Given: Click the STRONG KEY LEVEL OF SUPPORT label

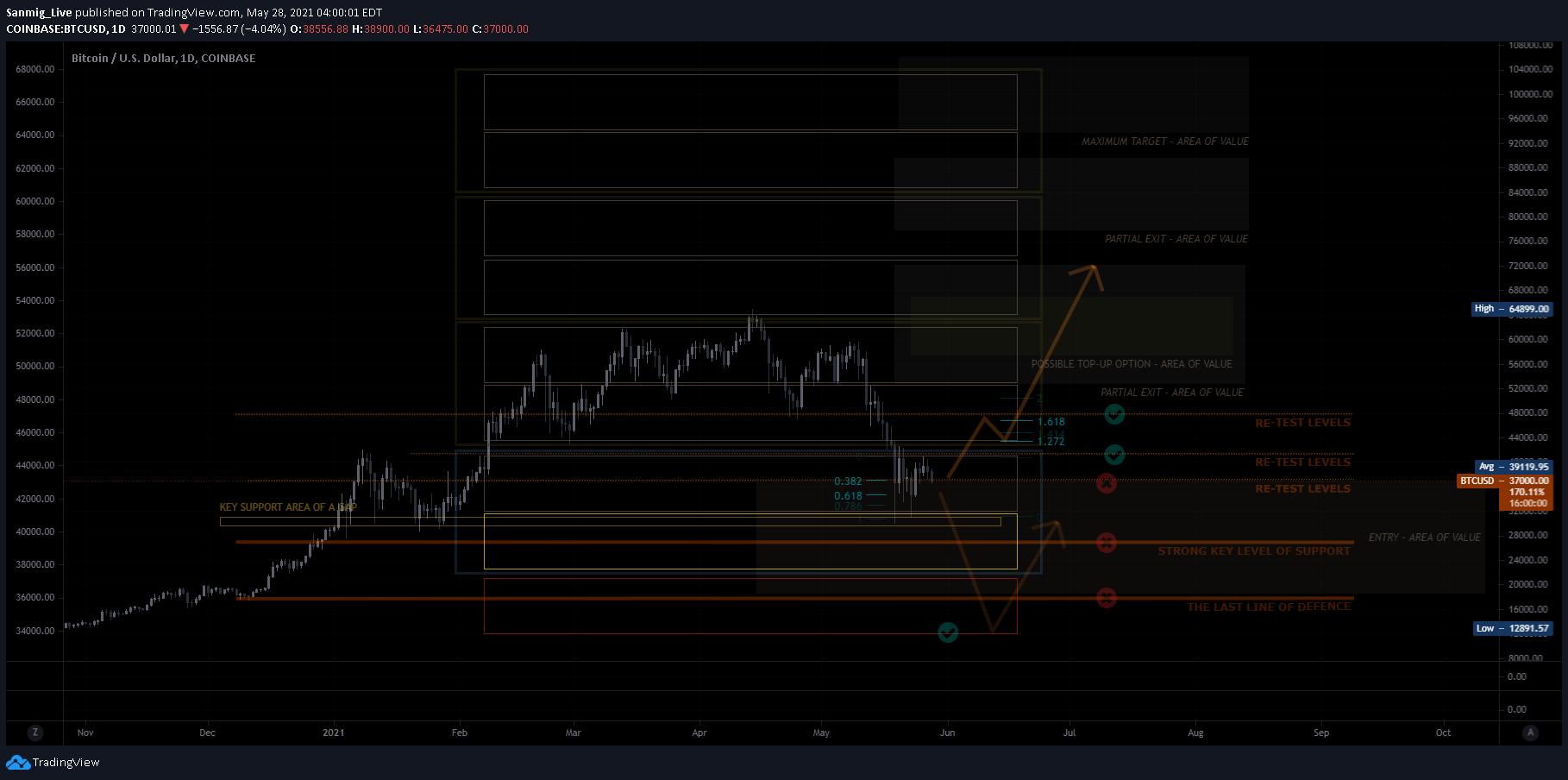Looking at the screenshot, I should point(1254,551).
